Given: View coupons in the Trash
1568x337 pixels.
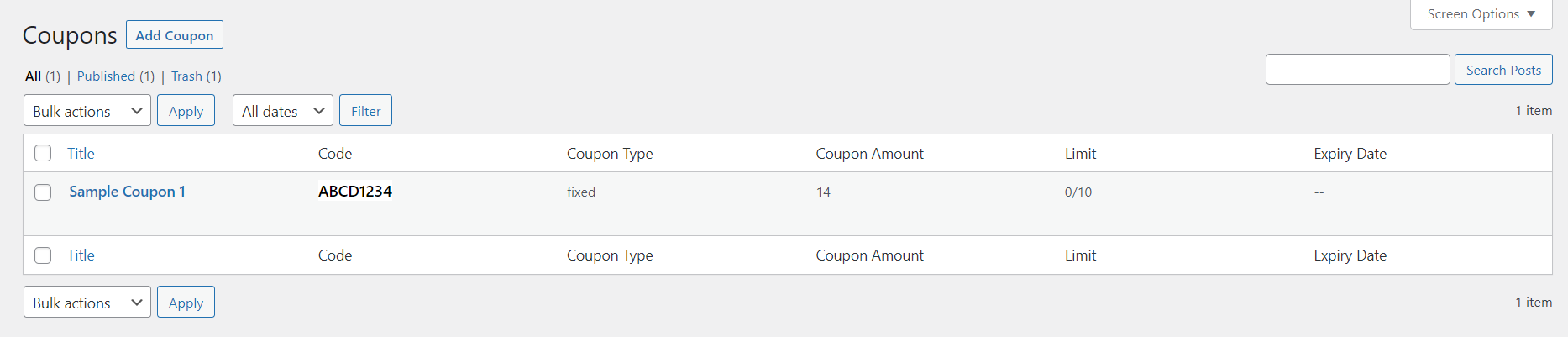Looking at the screenshot, I should [x=186, y=76].
